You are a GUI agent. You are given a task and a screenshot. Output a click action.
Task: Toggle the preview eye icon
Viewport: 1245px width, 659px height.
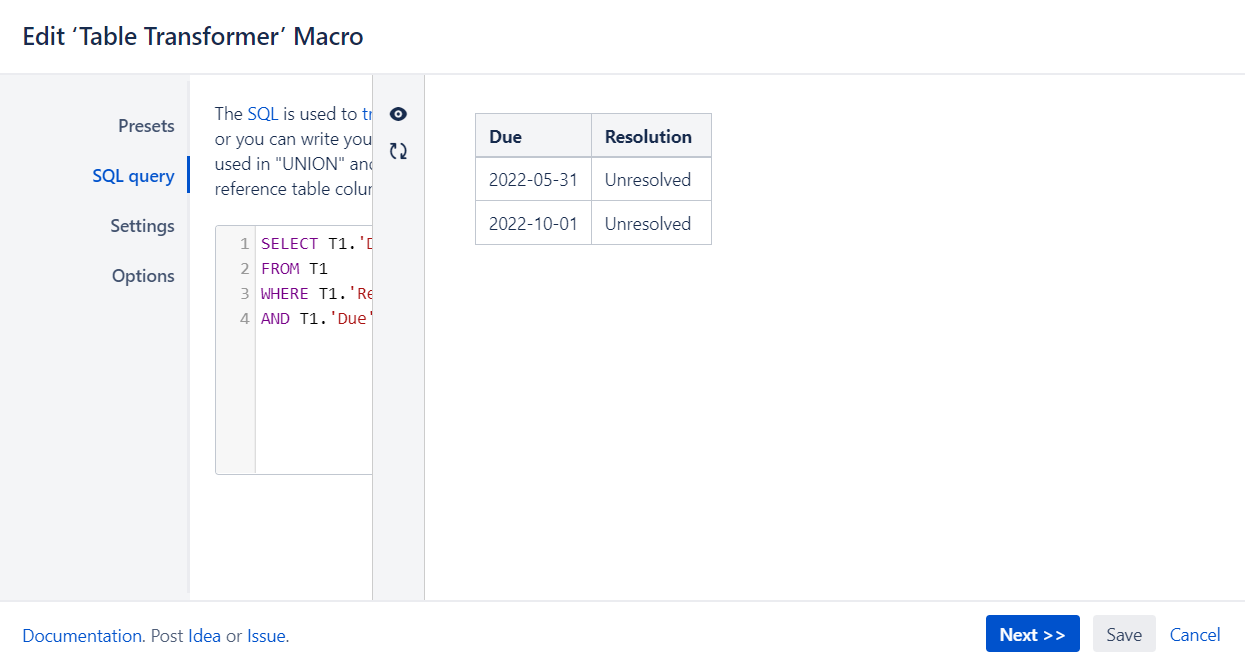click(398, 114)
